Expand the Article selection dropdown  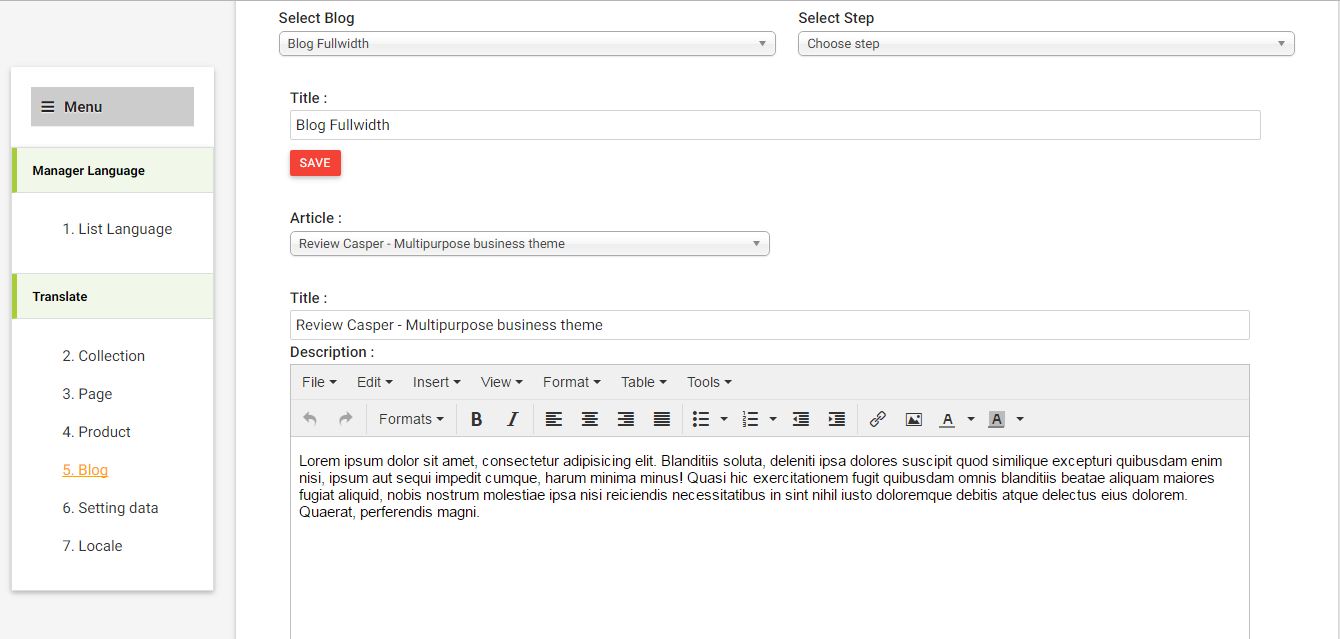(x=530, y=244)
